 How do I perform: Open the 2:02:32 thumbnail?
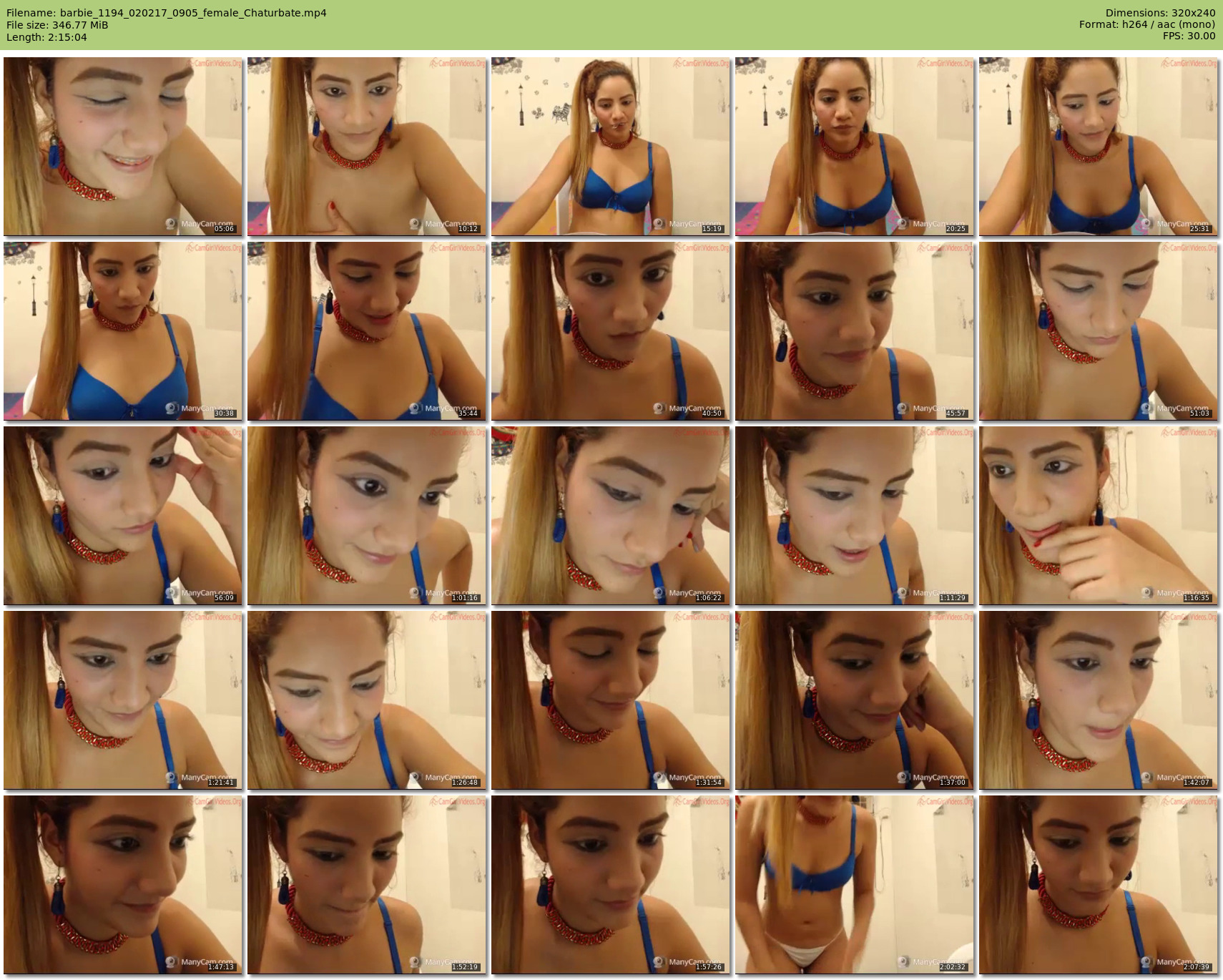pyautogui.click(x=855, y=885)
